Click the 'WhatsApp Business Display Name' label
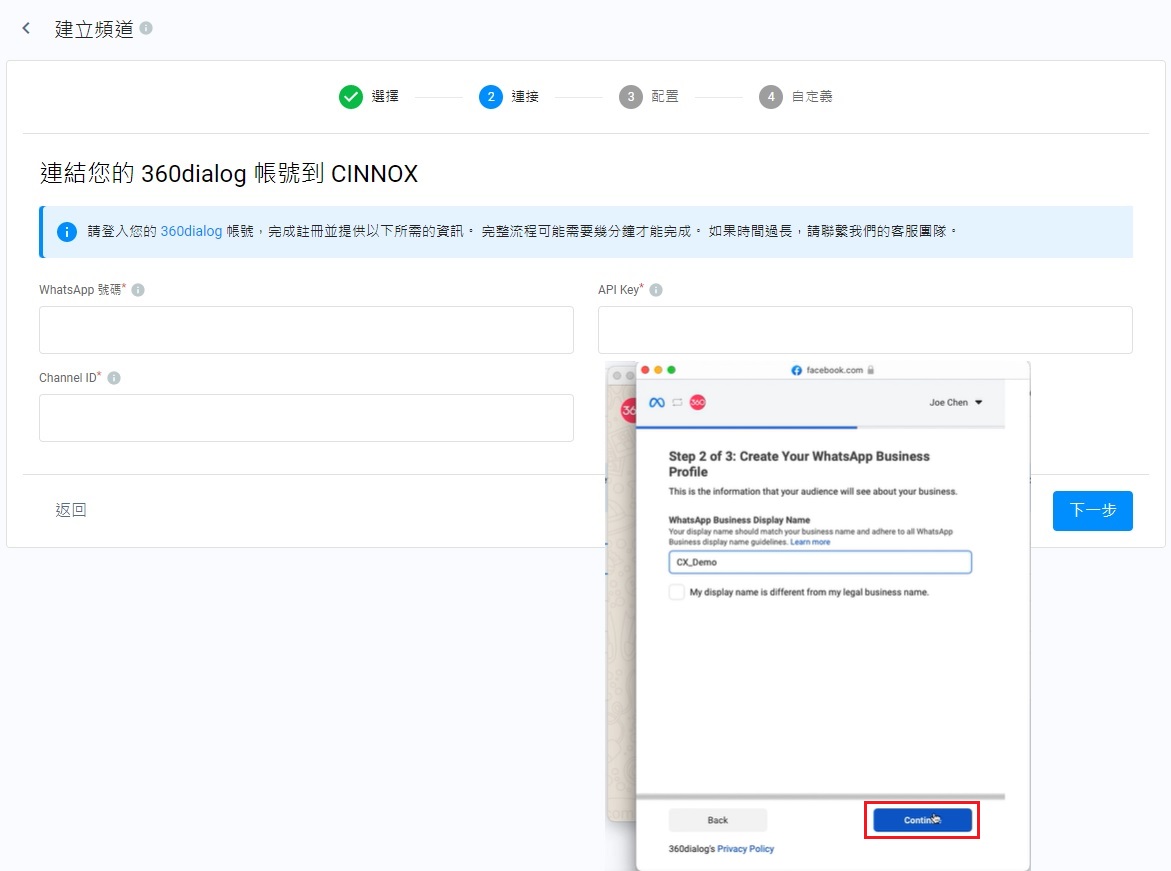Image resolution: width=1171 pixels, height=871 pixels. tap(739, 520)
